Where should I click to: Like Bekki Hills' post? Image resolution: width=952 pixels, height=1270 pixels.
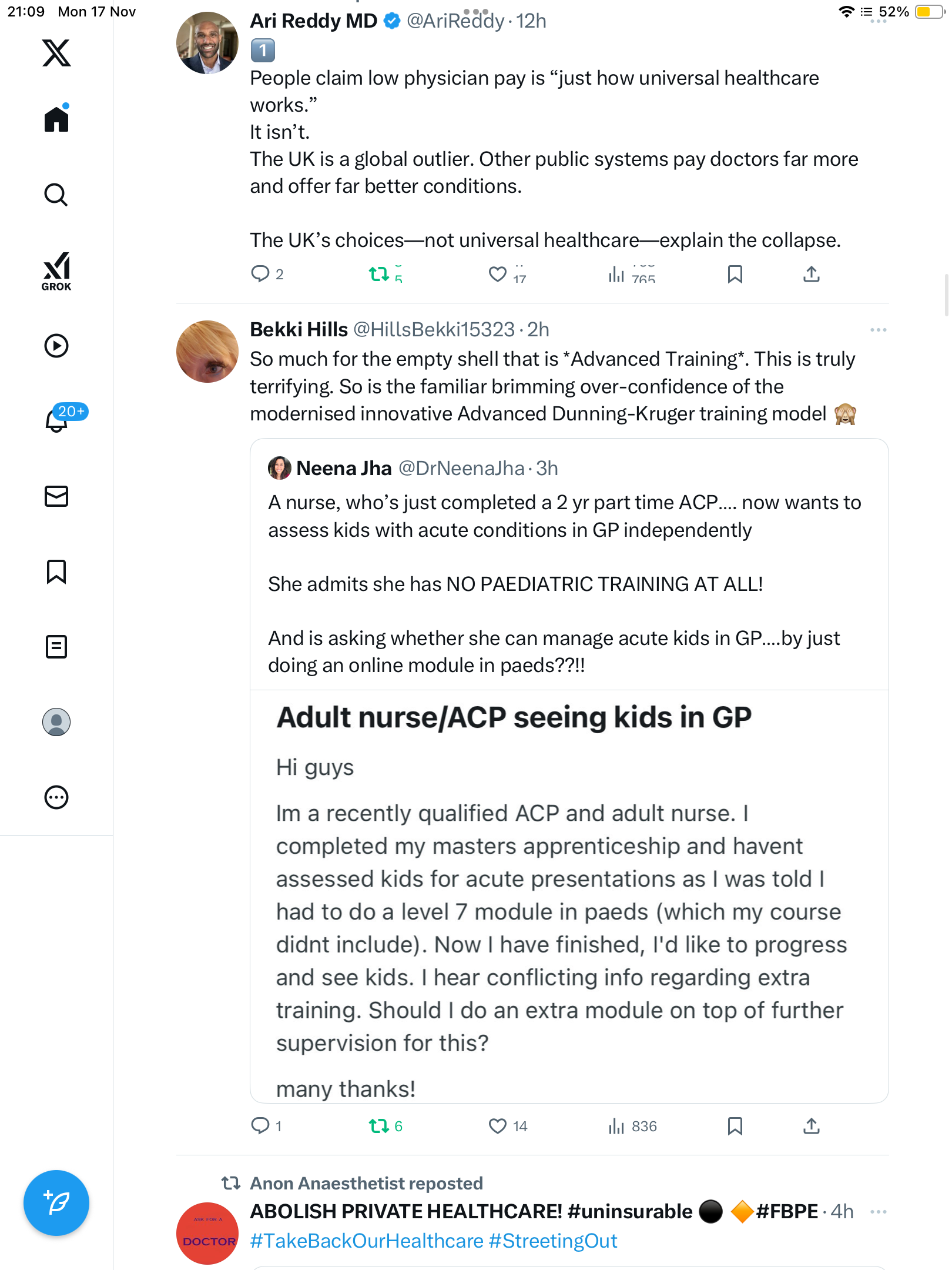498,1126
